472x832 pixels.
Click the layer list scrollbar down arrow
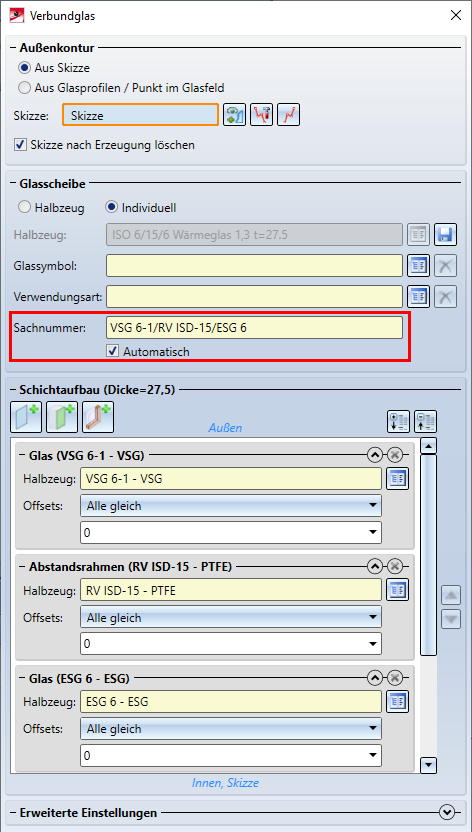(x=428, y=765)
